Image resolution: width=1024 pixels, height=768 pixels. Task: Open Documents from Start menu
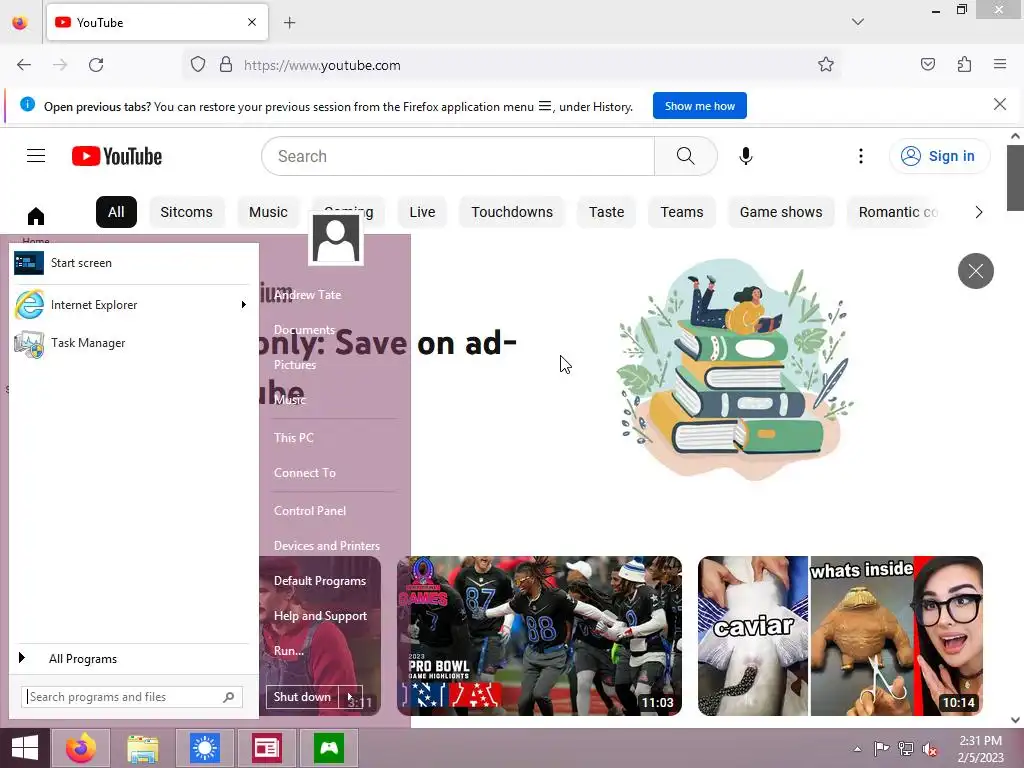pyautogui.click(x=304, y=330)
